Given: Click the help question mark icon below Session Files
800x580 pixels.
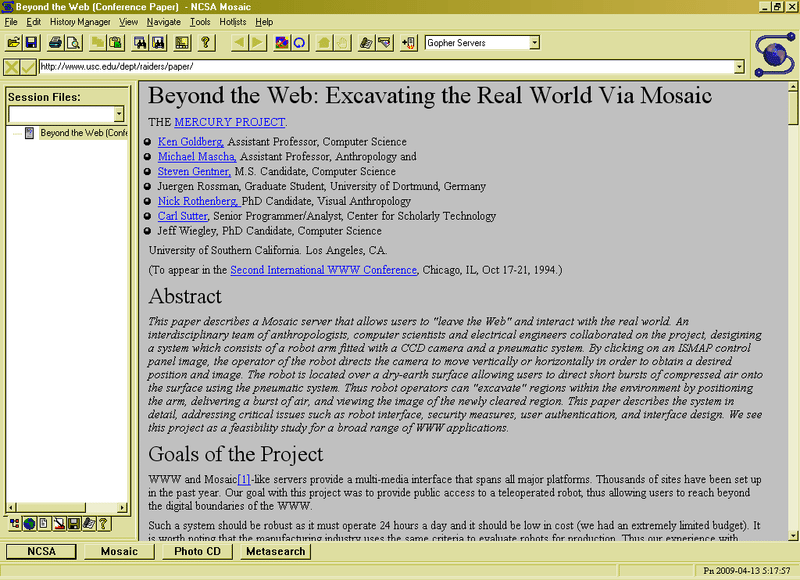Looking at the screenshot, I should pos(102,523).
